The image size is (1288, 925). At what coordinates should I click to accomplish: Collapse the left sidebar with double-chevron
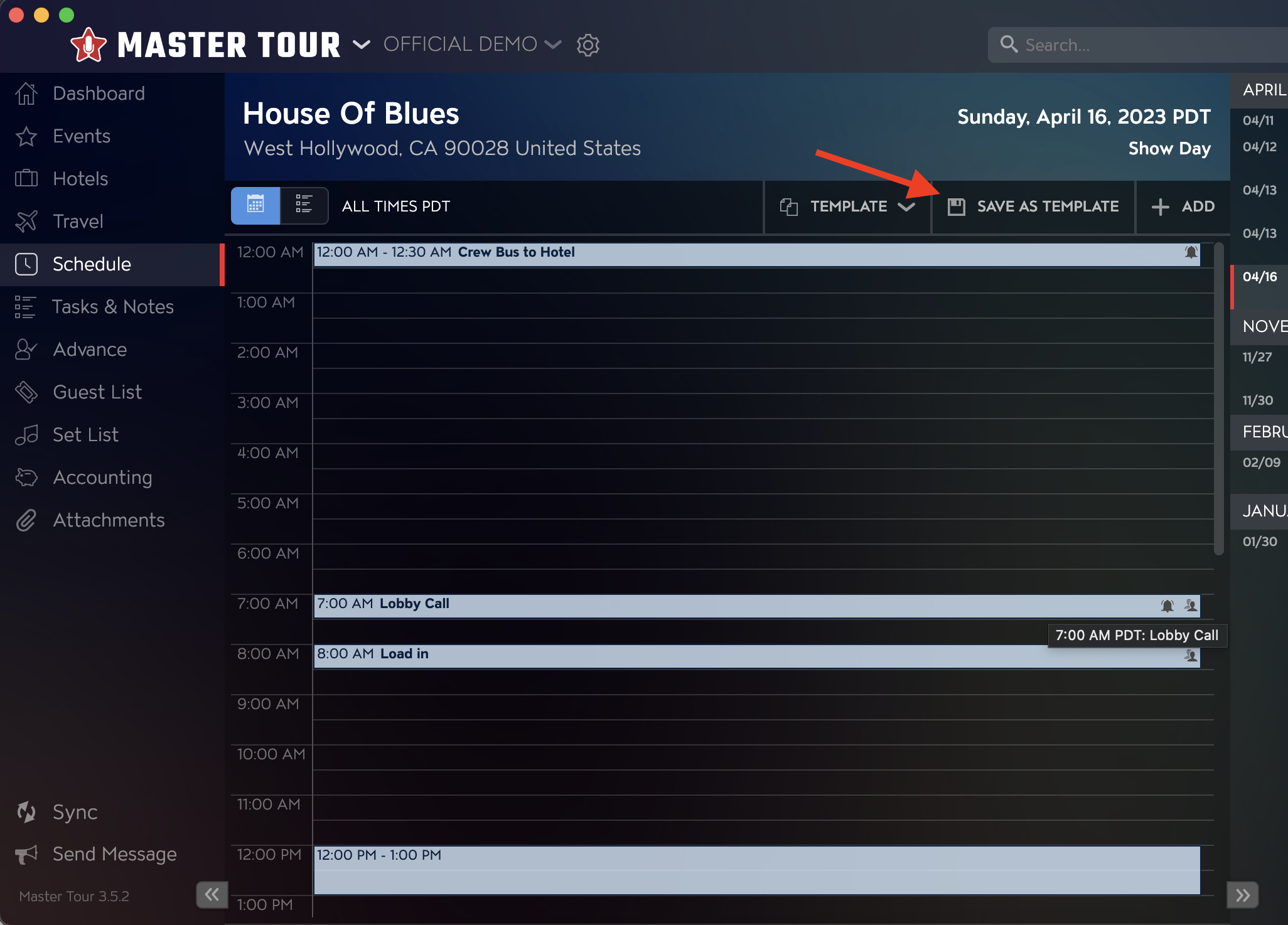(212, 894)
